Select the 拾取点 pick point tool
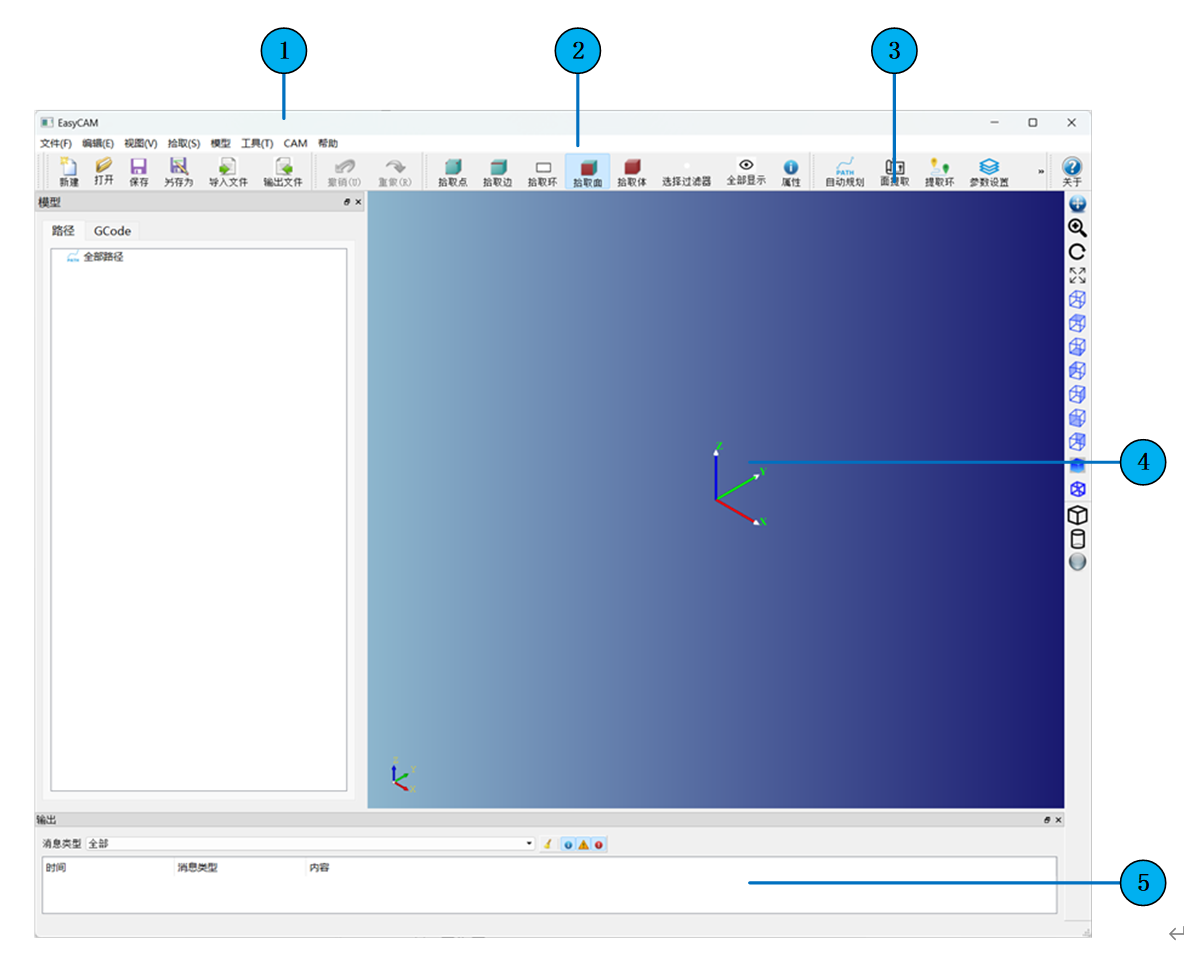1184x959 pixels. (x=452, y=171)
